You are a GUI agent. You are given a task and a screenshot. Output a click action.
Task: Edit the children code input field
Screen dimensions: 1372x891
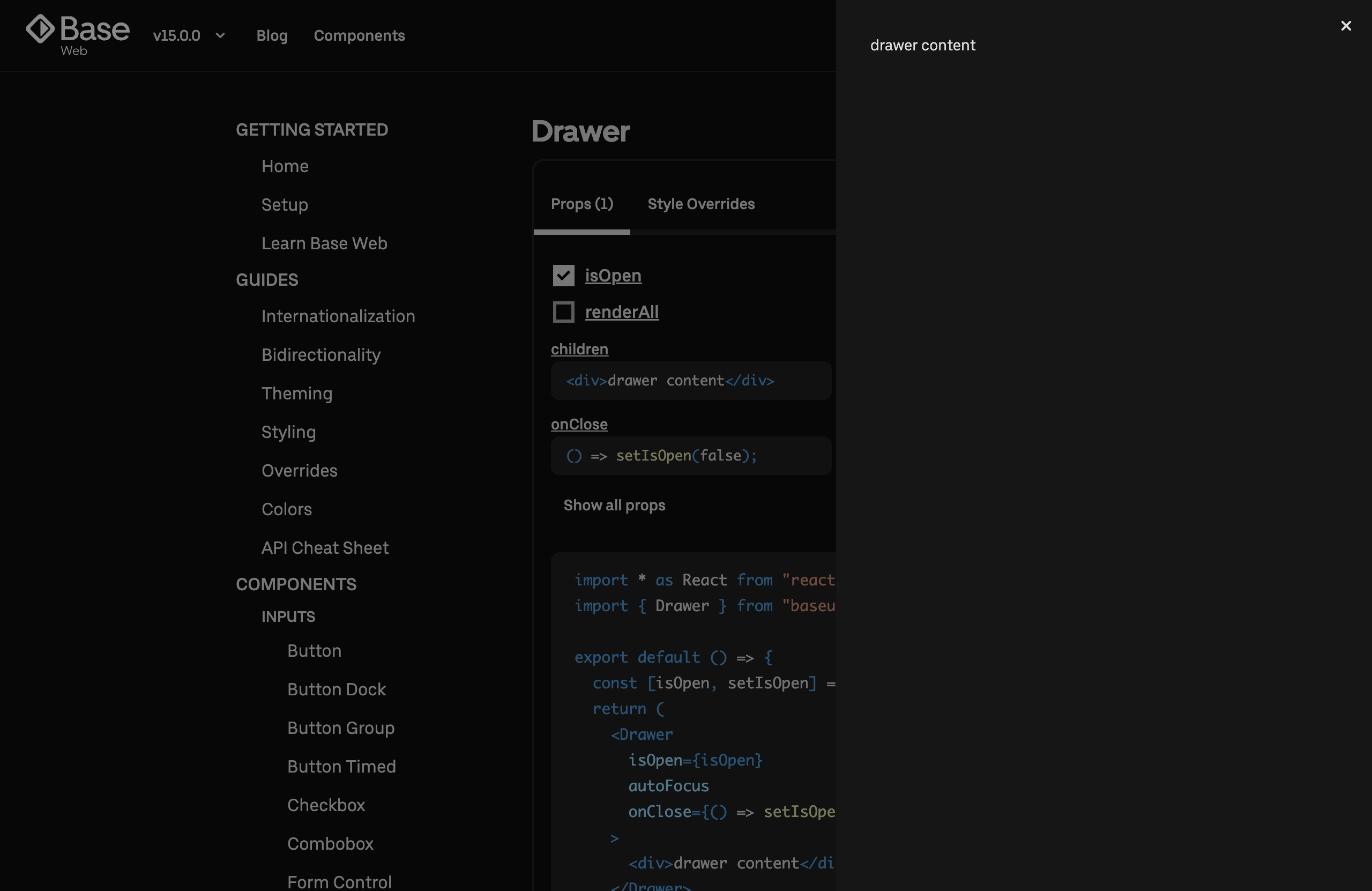[691, 381]
